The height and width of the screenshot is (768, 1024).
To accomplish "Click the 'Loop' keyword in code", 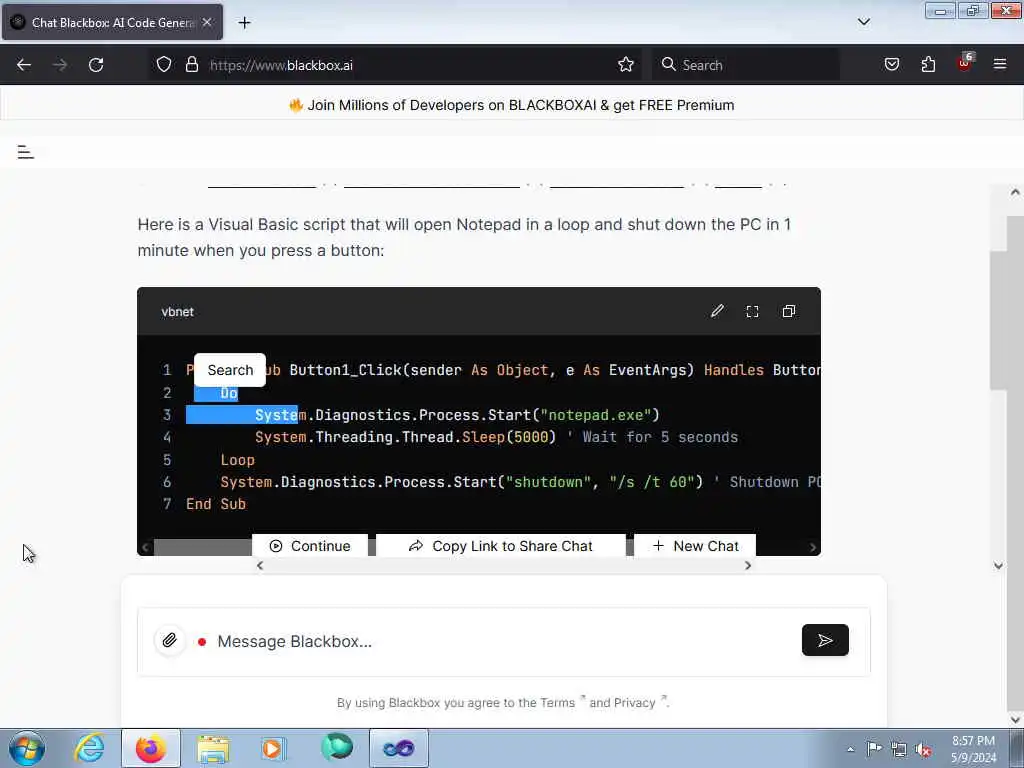I will pyautogui.click(x=238, y=460).
